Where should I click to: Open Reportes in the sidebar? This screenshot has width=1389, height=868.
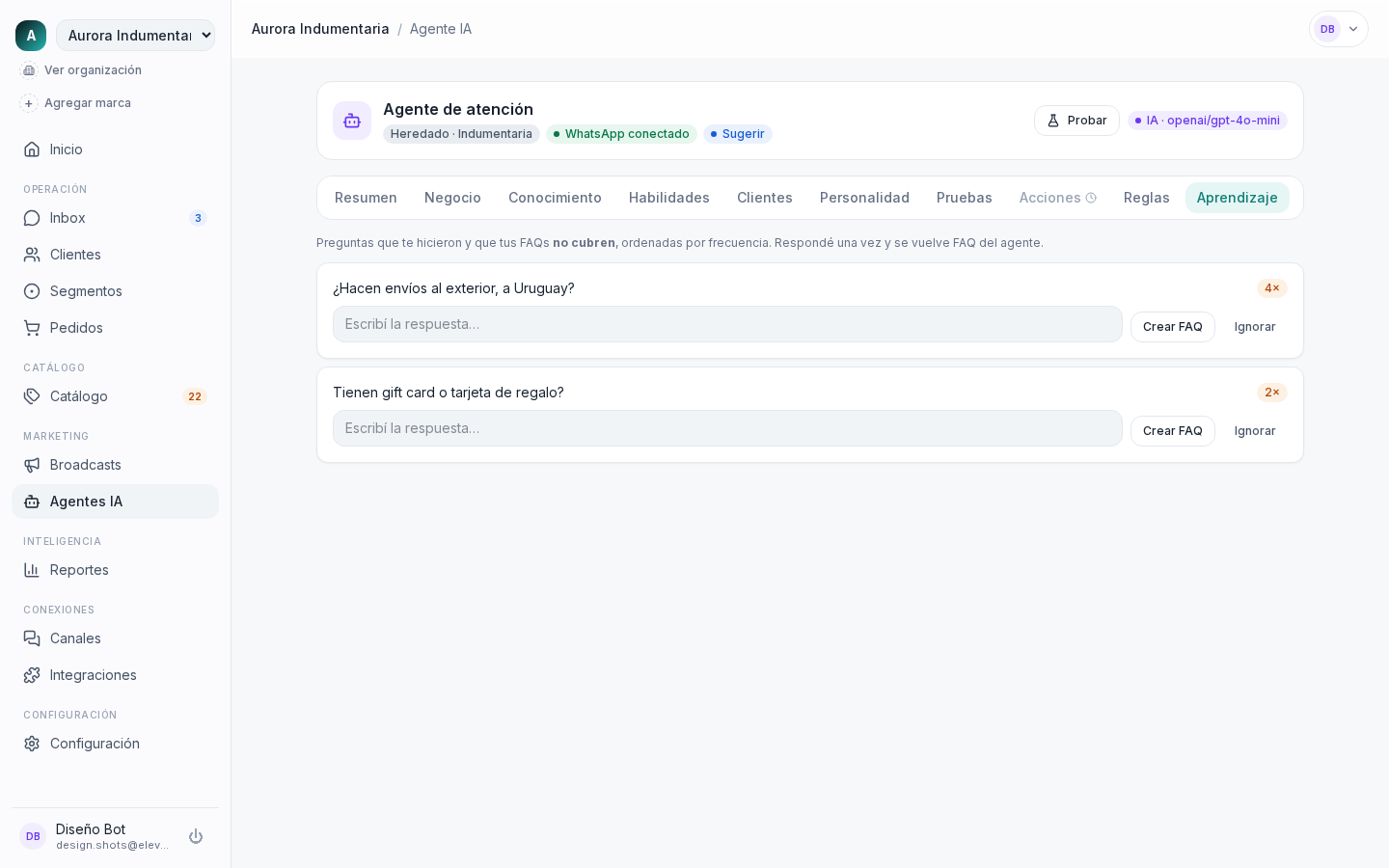click(x=115, y=570)
